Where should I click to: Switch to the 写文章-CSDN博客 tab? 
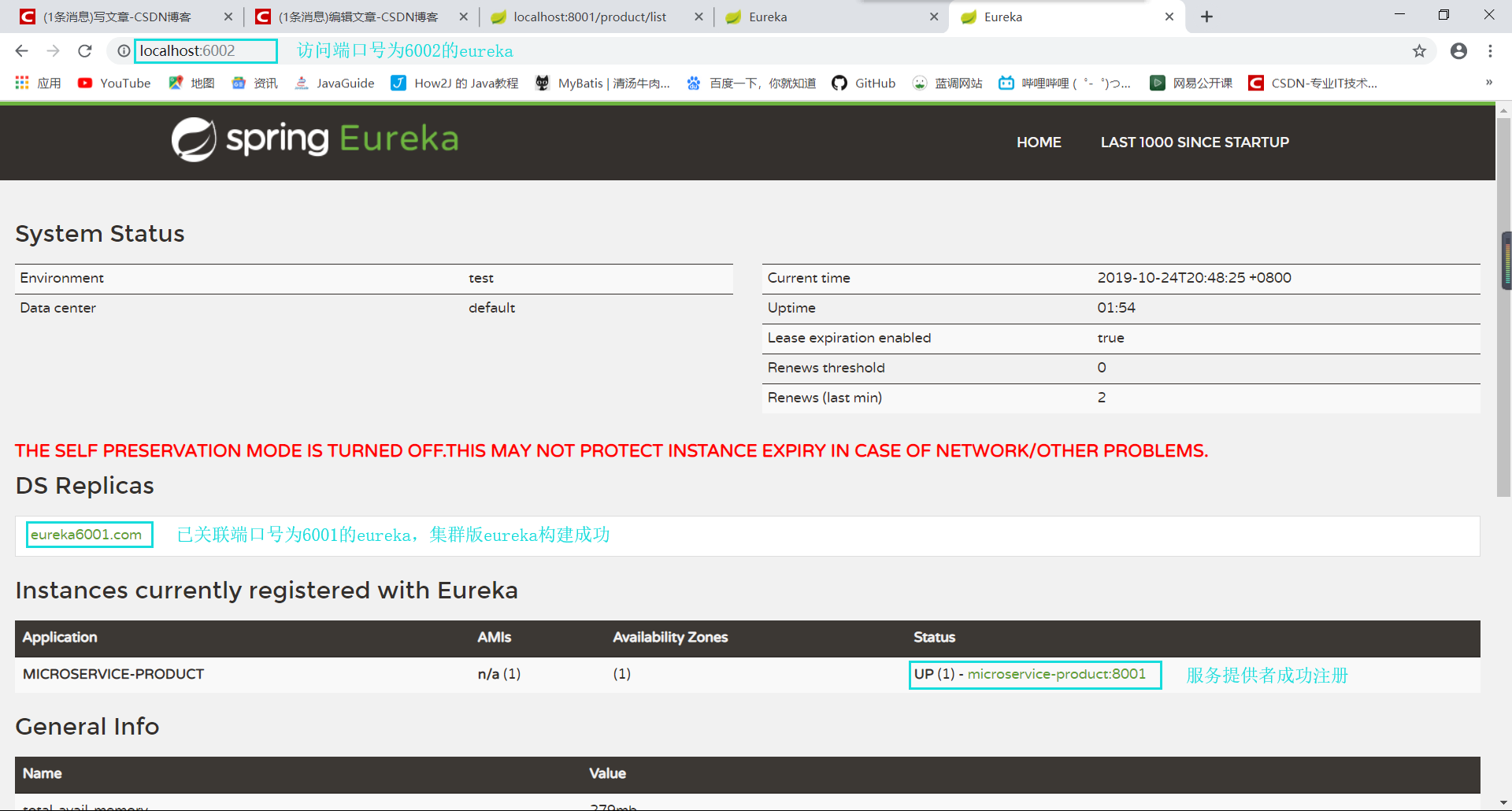click(x=117, y=17)
